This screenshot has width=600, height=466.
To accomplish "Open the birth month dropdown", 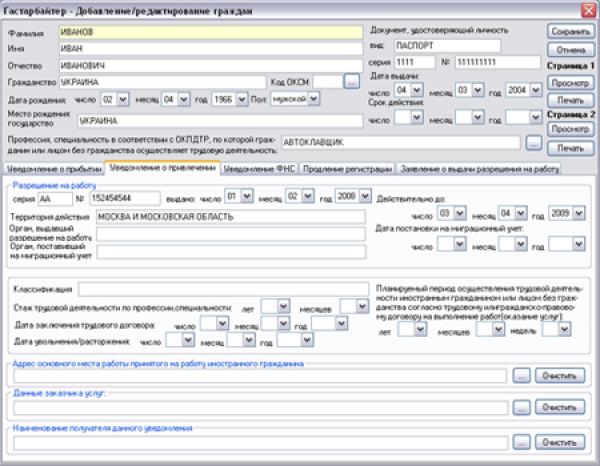I will point(183,100).
